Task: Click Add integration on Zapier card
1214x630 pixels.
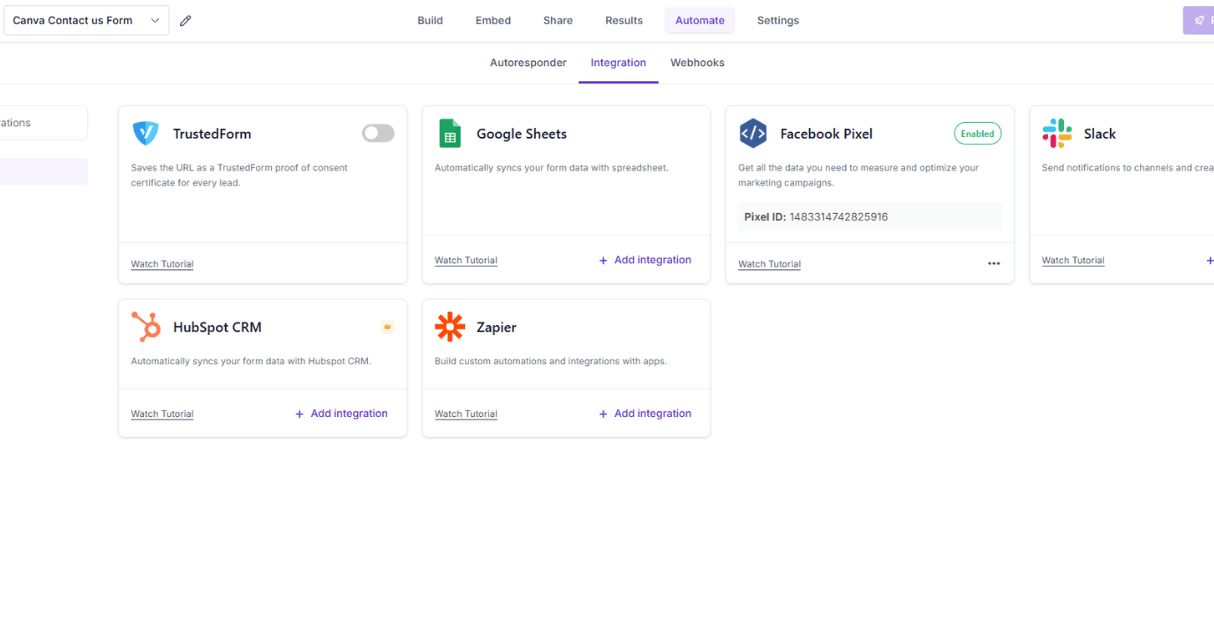Action: pos(645,414)
